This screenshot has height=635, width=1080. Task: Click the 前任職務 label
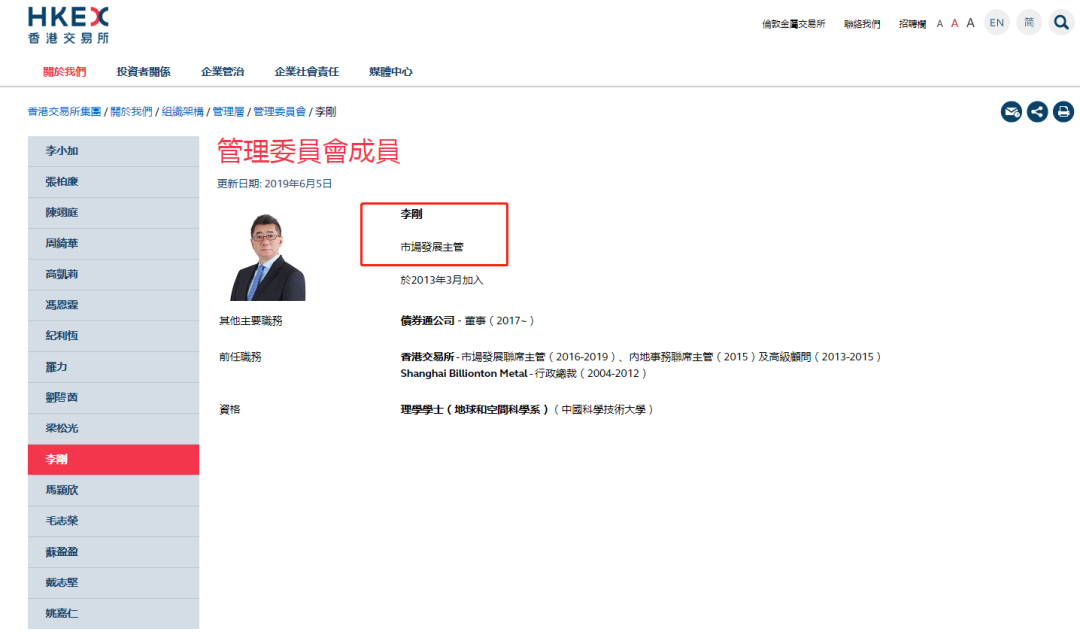(240, 357)
